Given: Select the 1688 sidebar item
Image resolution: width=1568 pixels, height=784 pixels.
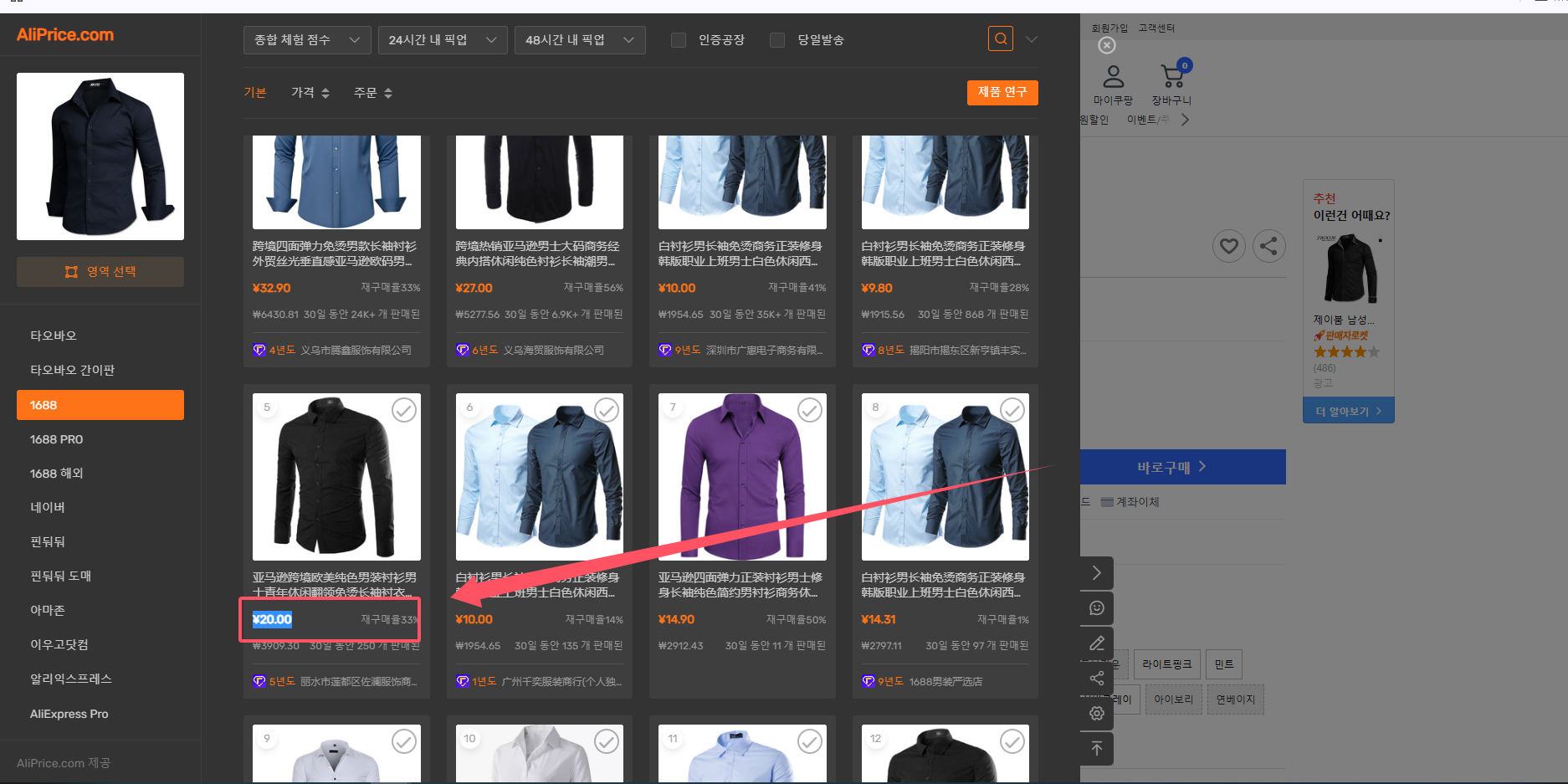Looking at the screenshot, I should tap(100, 405).
